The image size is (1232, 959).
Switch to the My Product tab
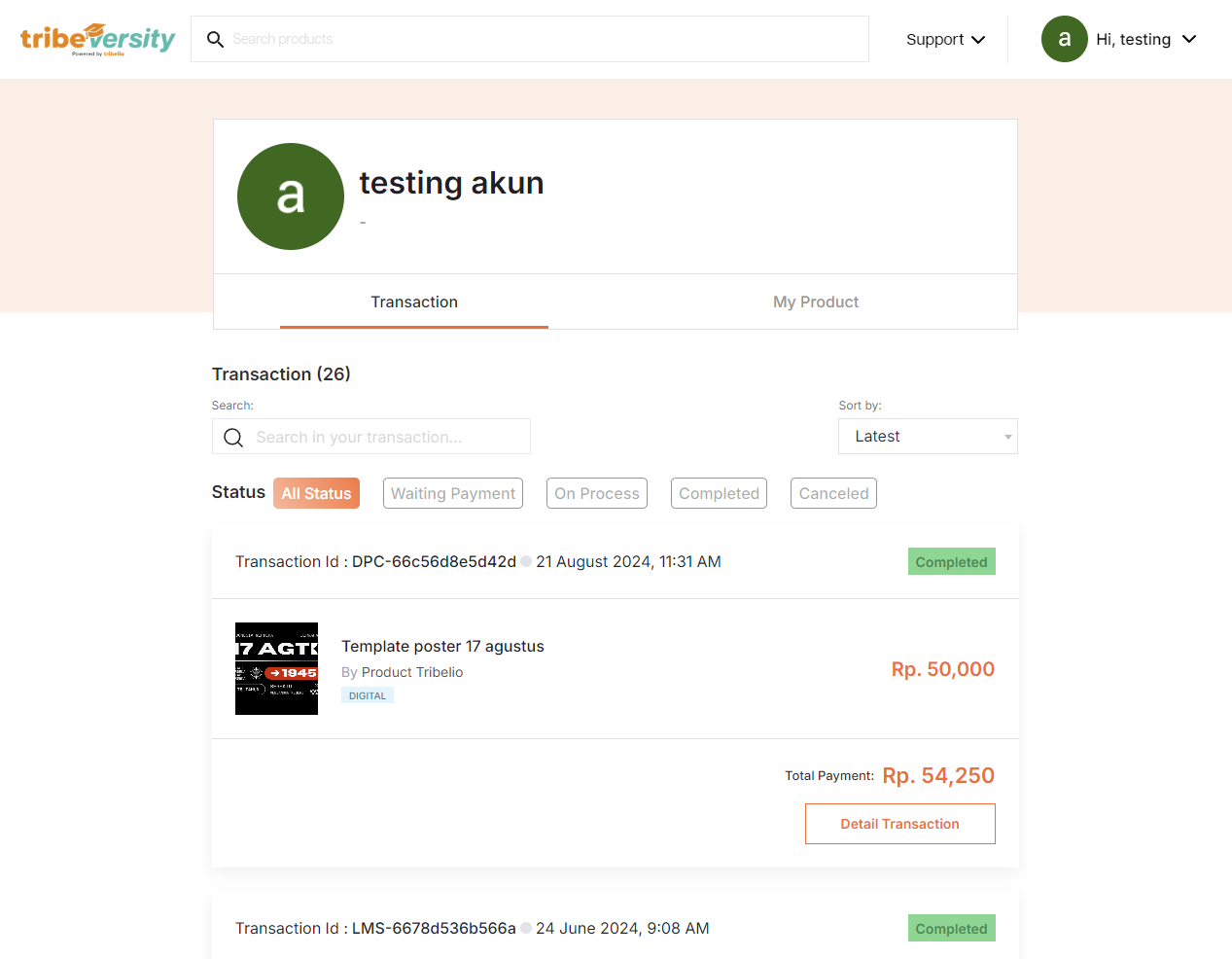pos(815,302)
